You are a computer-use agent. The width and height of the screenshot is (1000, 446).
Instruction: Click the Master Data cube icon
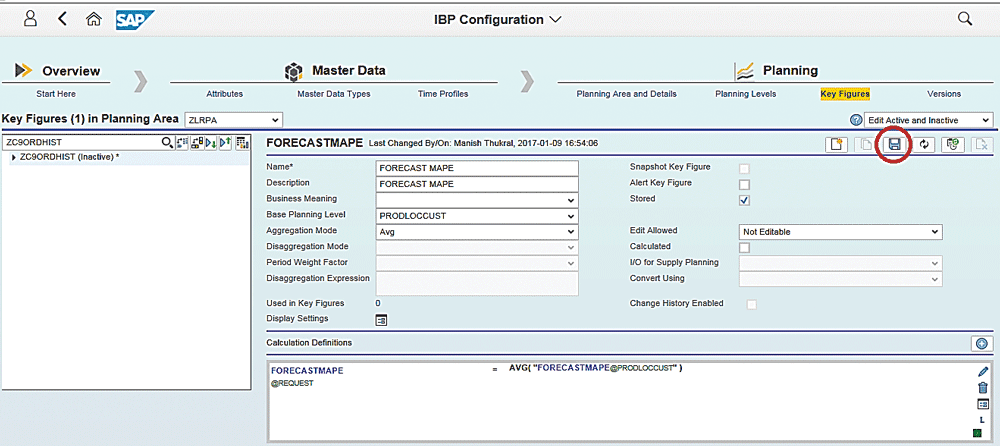tap(293, 70)
